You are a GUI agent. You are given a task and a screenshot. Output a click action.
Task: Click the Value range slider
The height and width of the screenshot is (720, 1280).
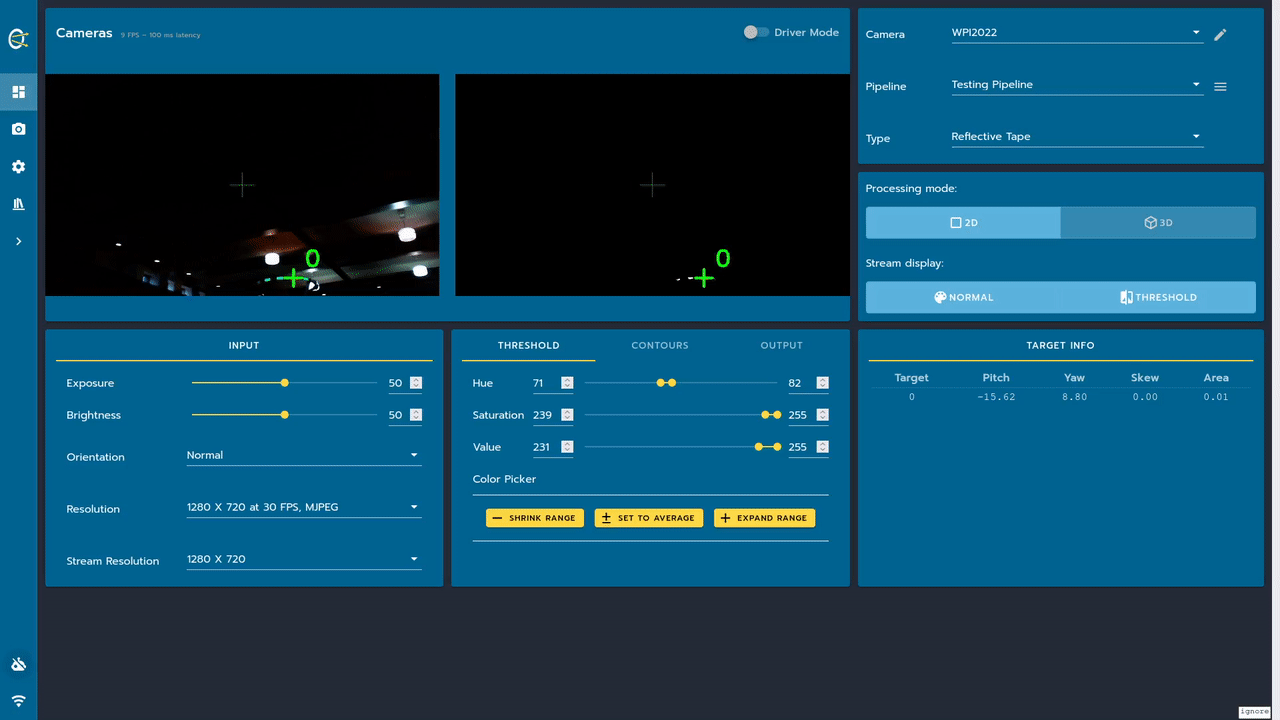click(x=681, y=447)
